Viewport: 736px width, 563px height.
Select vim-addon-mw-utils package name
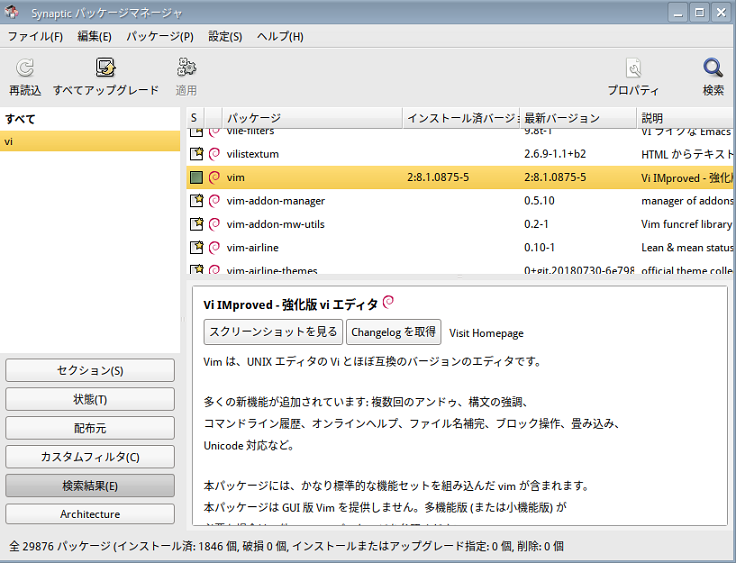276,224
